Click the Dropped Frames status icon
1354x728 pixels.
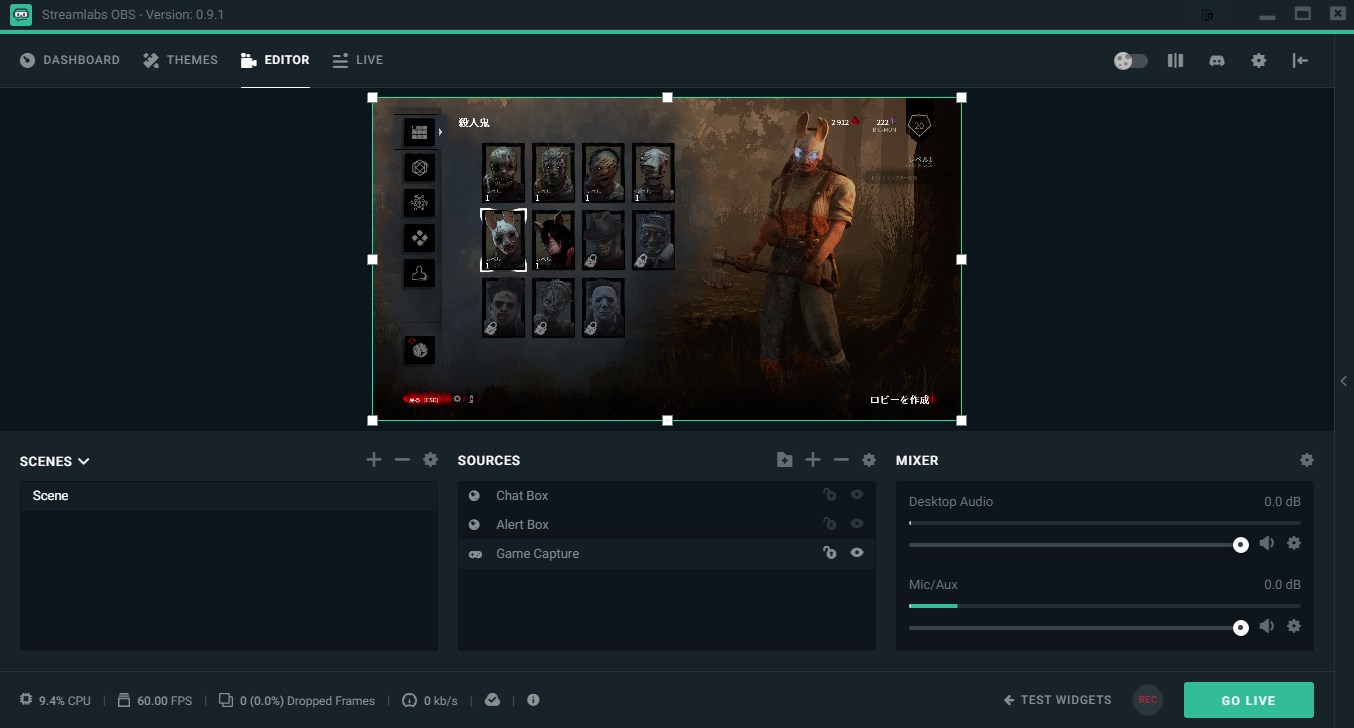(x=226, y=700)
